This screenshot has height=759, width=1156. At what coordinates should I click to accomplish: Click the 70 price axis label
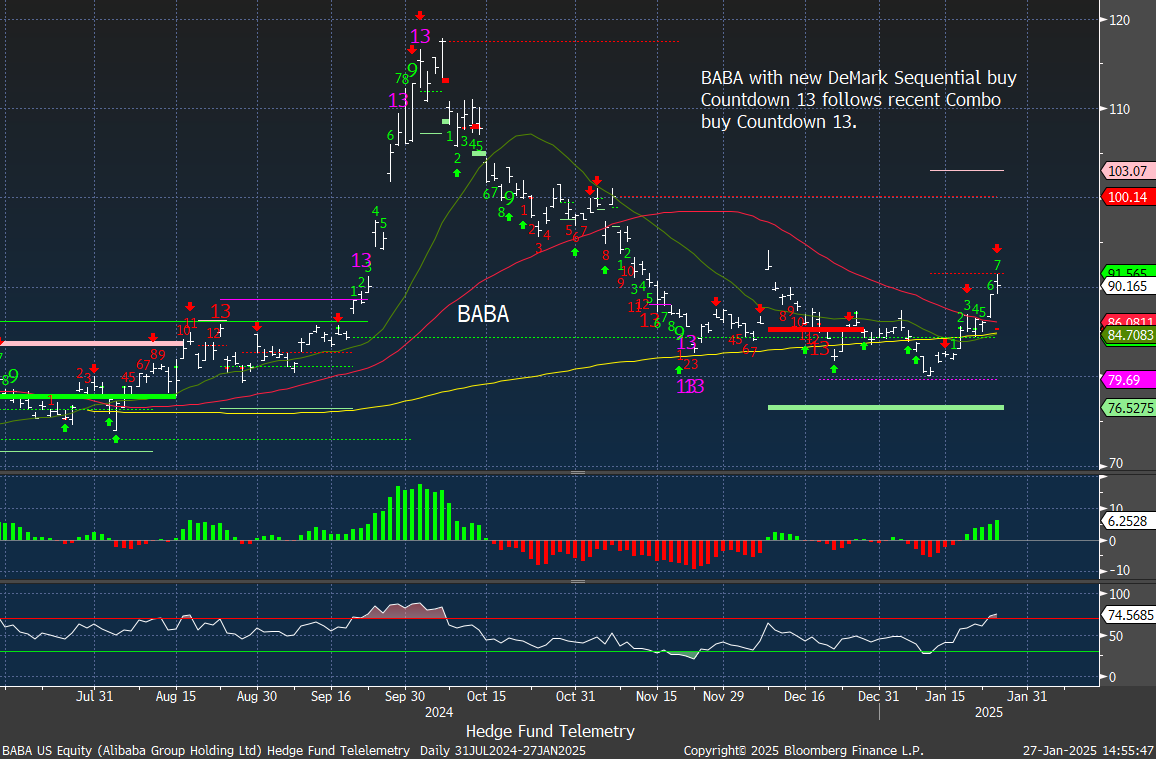[x=1116, y=464]
